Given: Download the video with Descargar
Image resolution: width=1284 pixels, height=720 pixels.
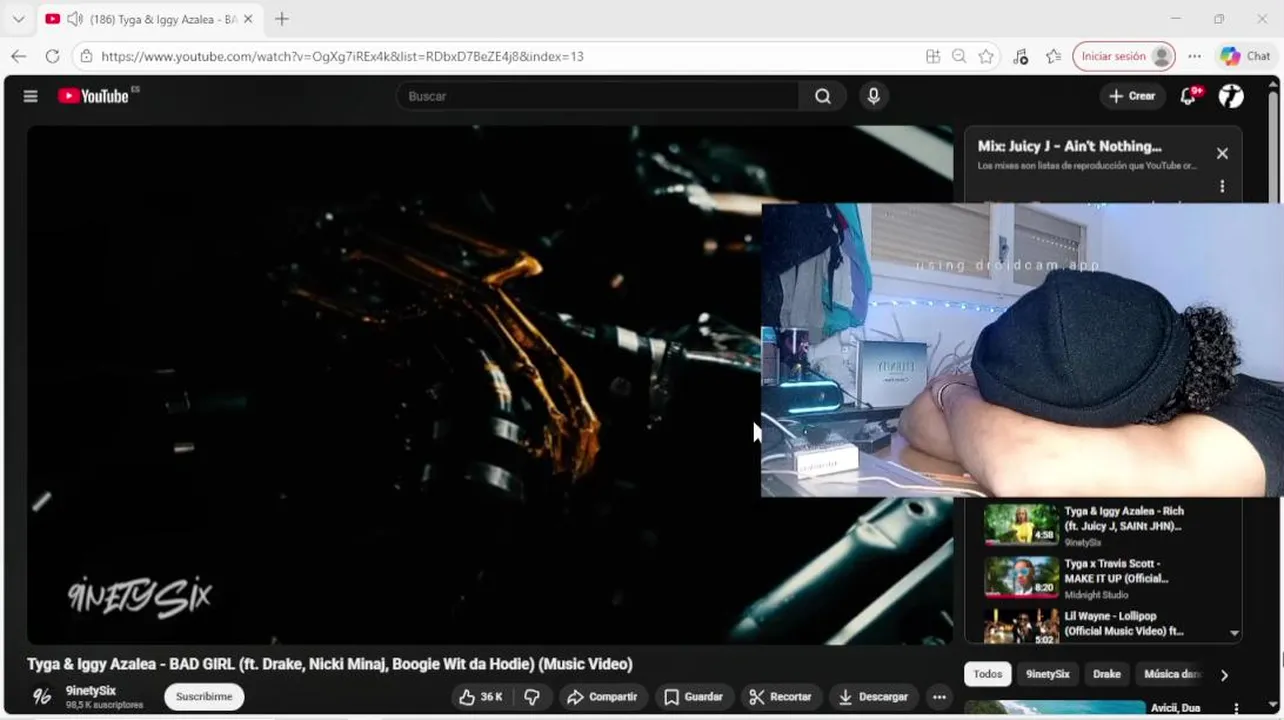Looking at the screenshot, I should coord(874,697).
